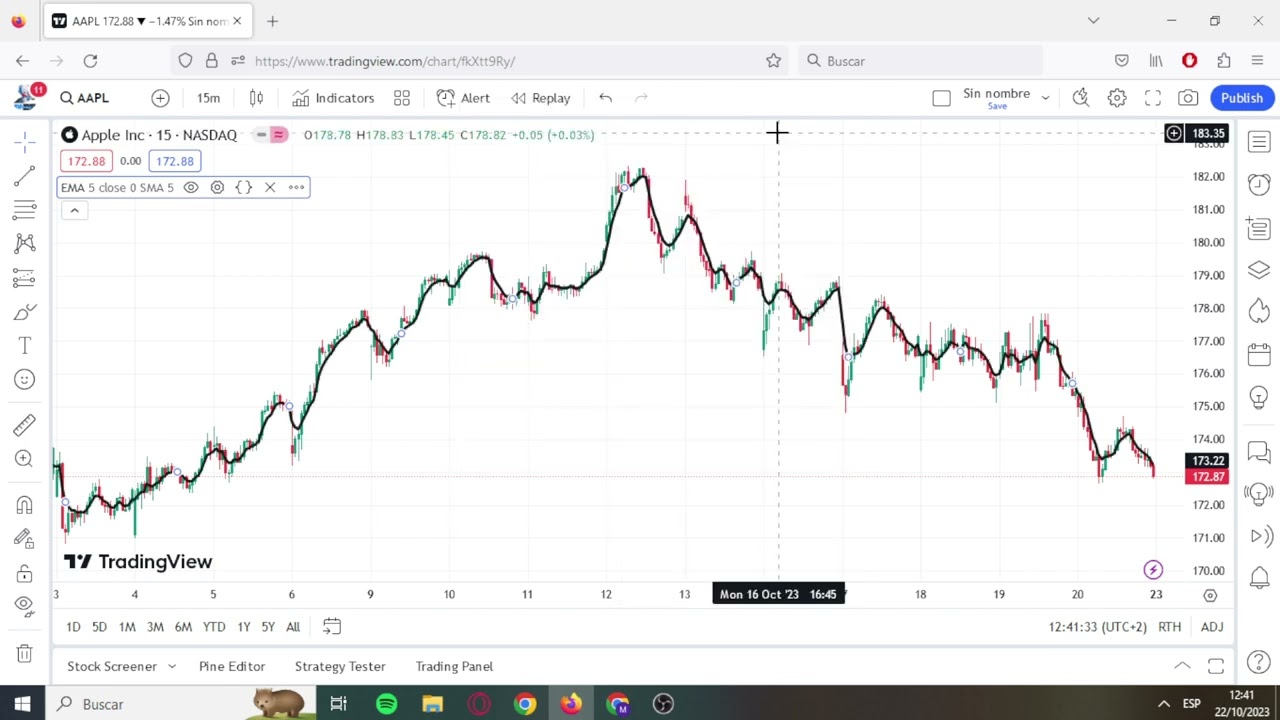The width and height of the screenshot is (1280, 720).
Task: Open the emoji icons tool
Action: (25, 379)
